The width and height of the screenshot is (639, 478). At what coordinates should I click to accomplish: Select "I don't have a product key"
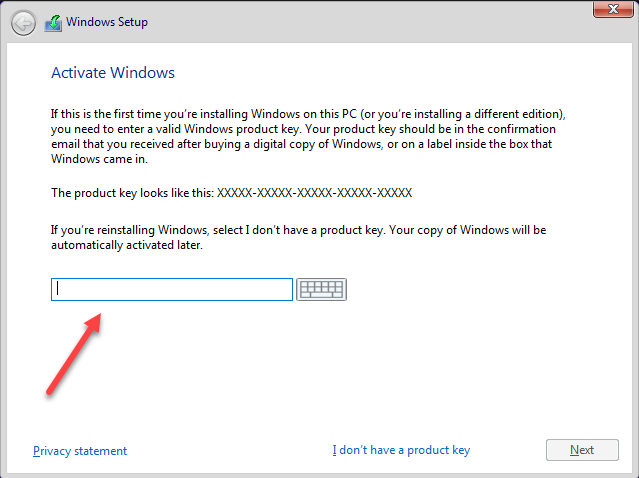pyautogui.click(x=401, y=450)
